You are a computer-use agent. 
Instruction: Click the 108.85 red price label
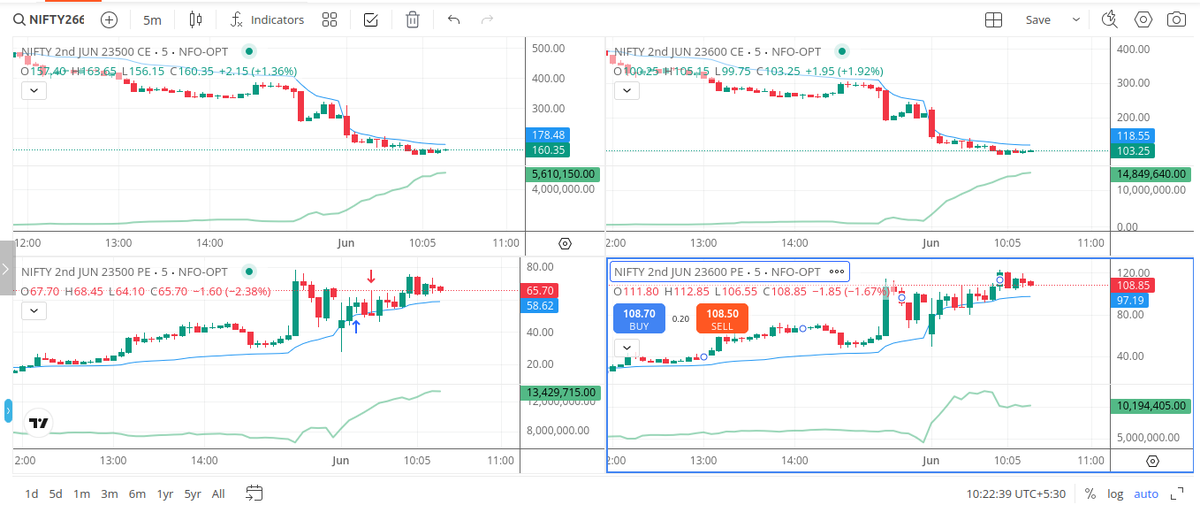click(x=1135, y=285)
